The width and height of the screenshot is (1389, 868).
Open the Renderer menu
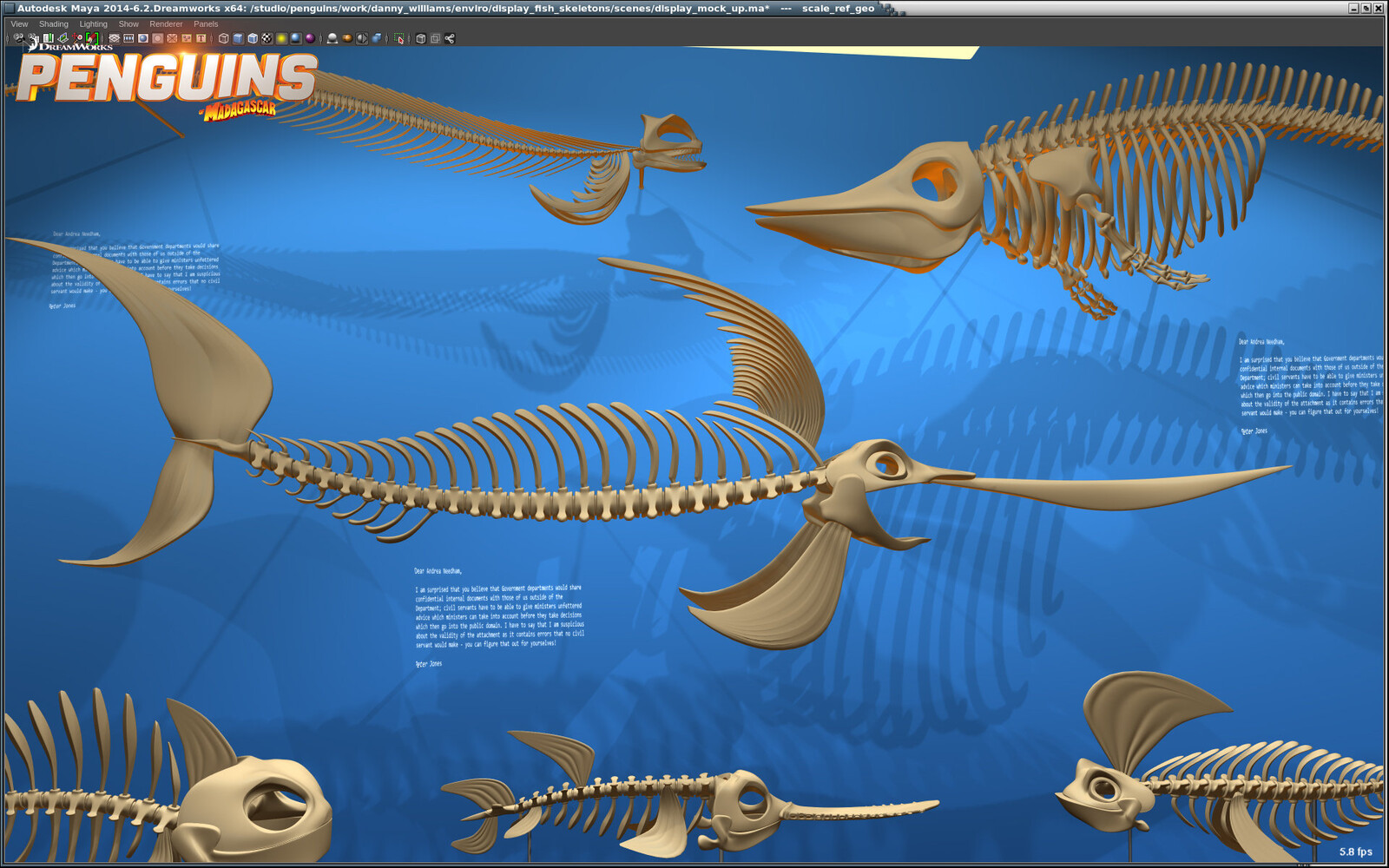pyautogui.click(x=166, y=24)
